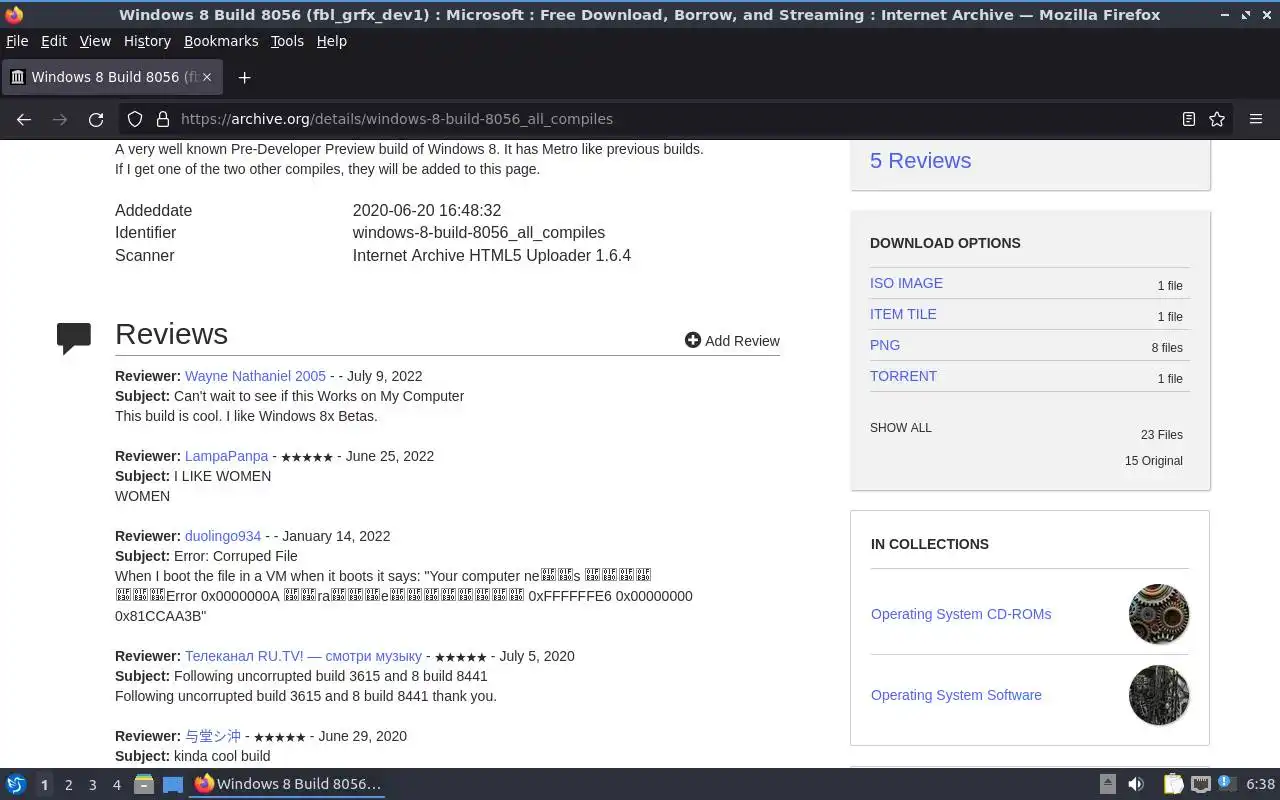The width and height of the screenshot is (1280, 800).
Task: Open reviewer Телеканал RU.TV! profile
Action: [303, 656]
